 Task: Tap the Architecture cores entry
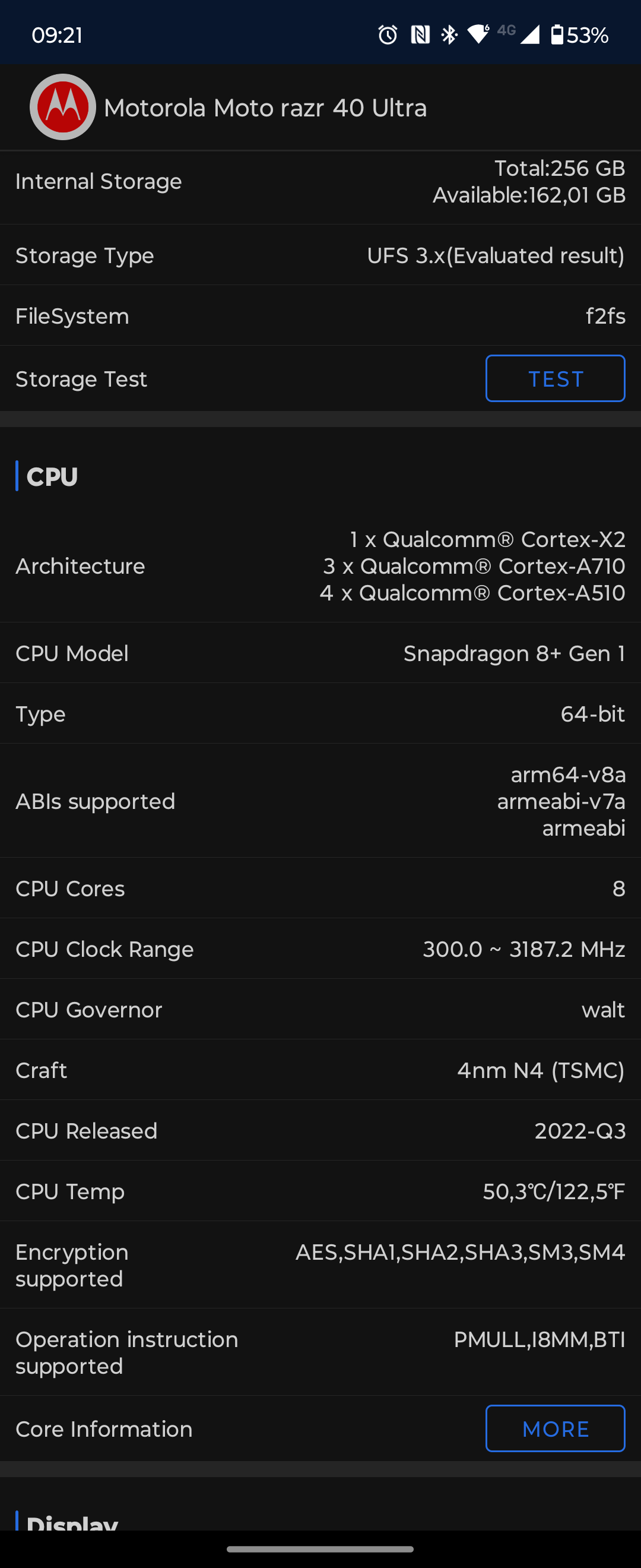click(x=320, y=566)
